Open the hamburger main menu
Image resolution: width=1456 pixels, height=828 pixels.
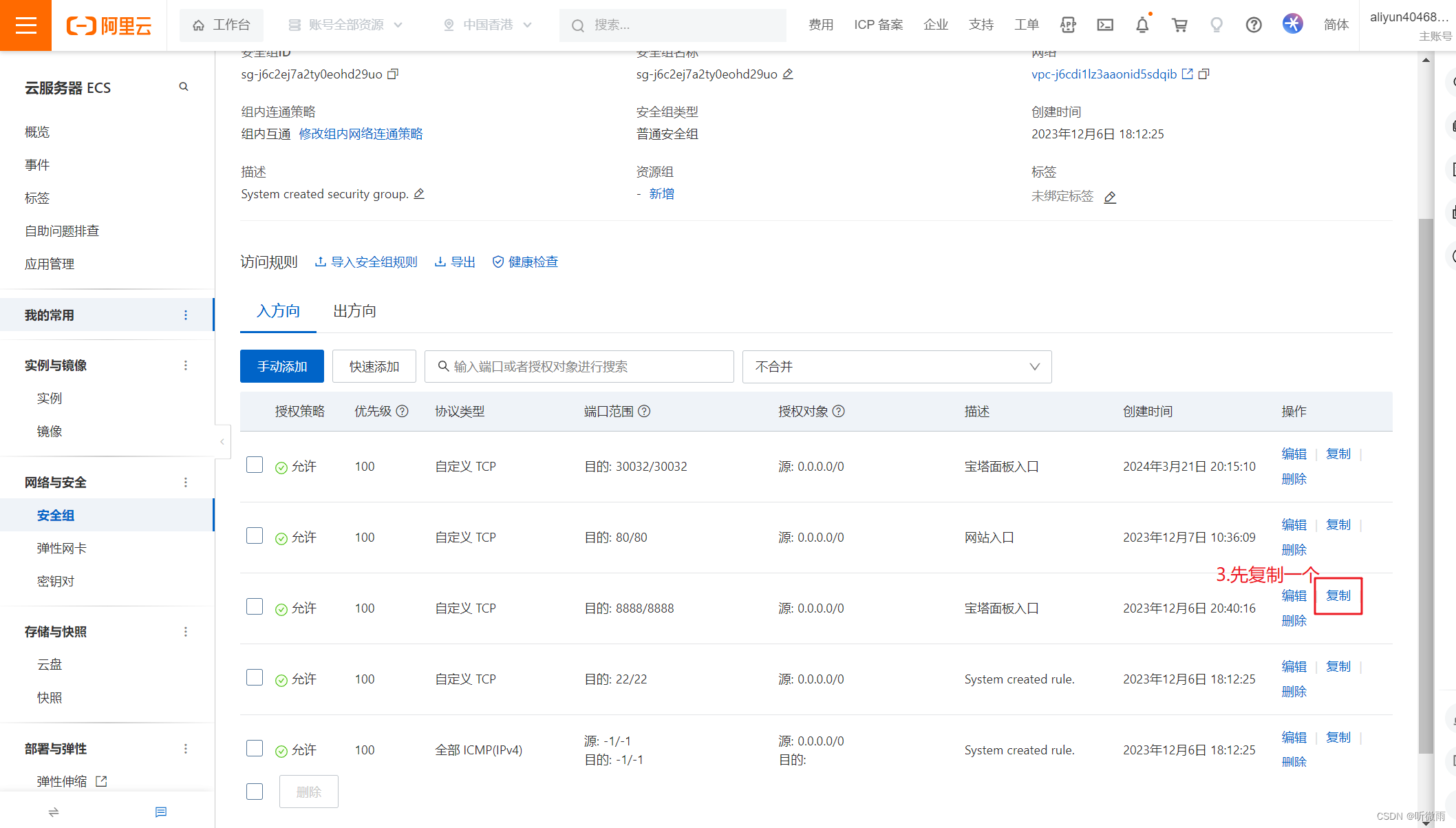[x=25, y=25]
